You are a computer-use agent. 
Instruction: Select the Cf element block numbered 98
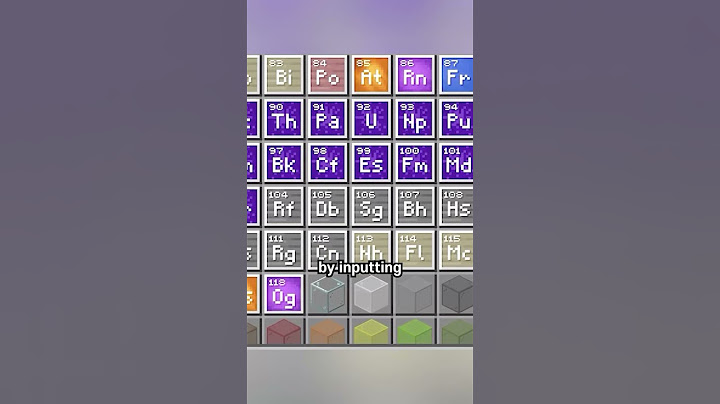pos(327,163)
